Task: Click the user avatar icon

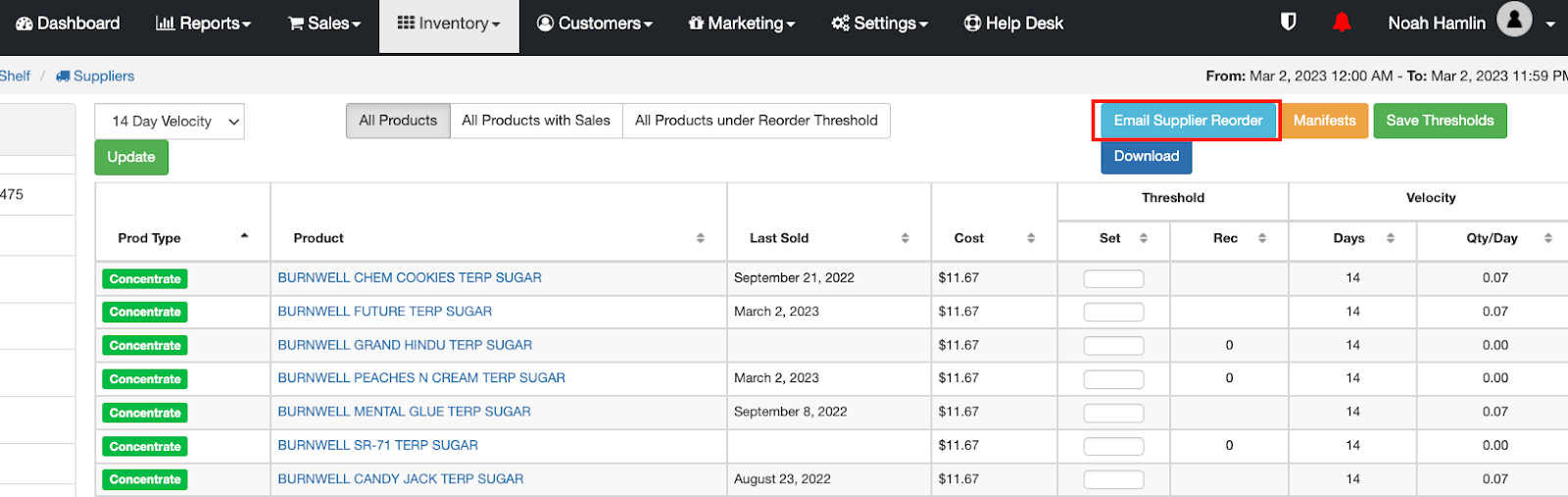Action: click(1514, 19)
